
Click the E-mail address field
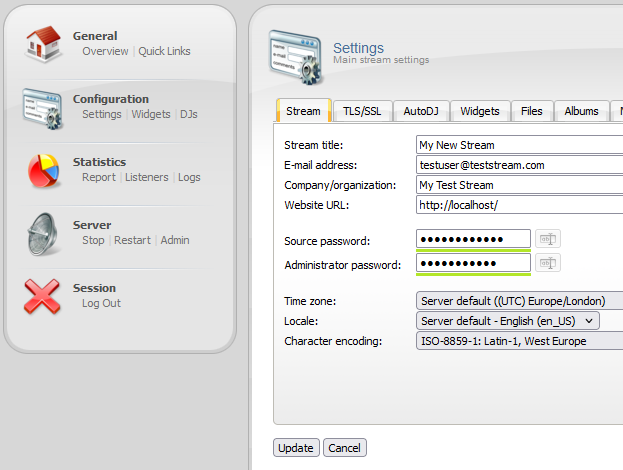click(519, 165)
